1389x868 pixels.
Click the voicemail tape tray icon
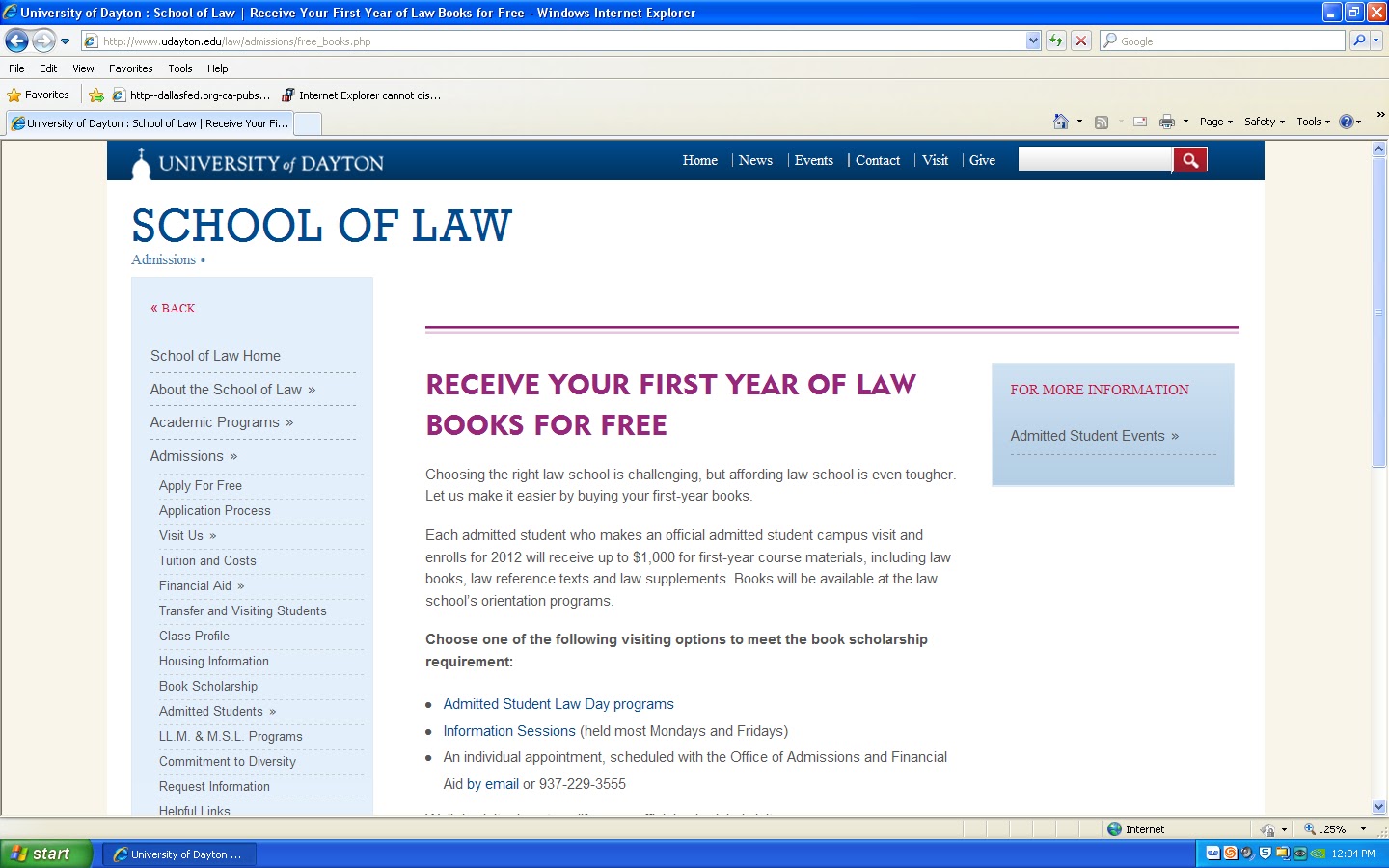[1213, 854]
